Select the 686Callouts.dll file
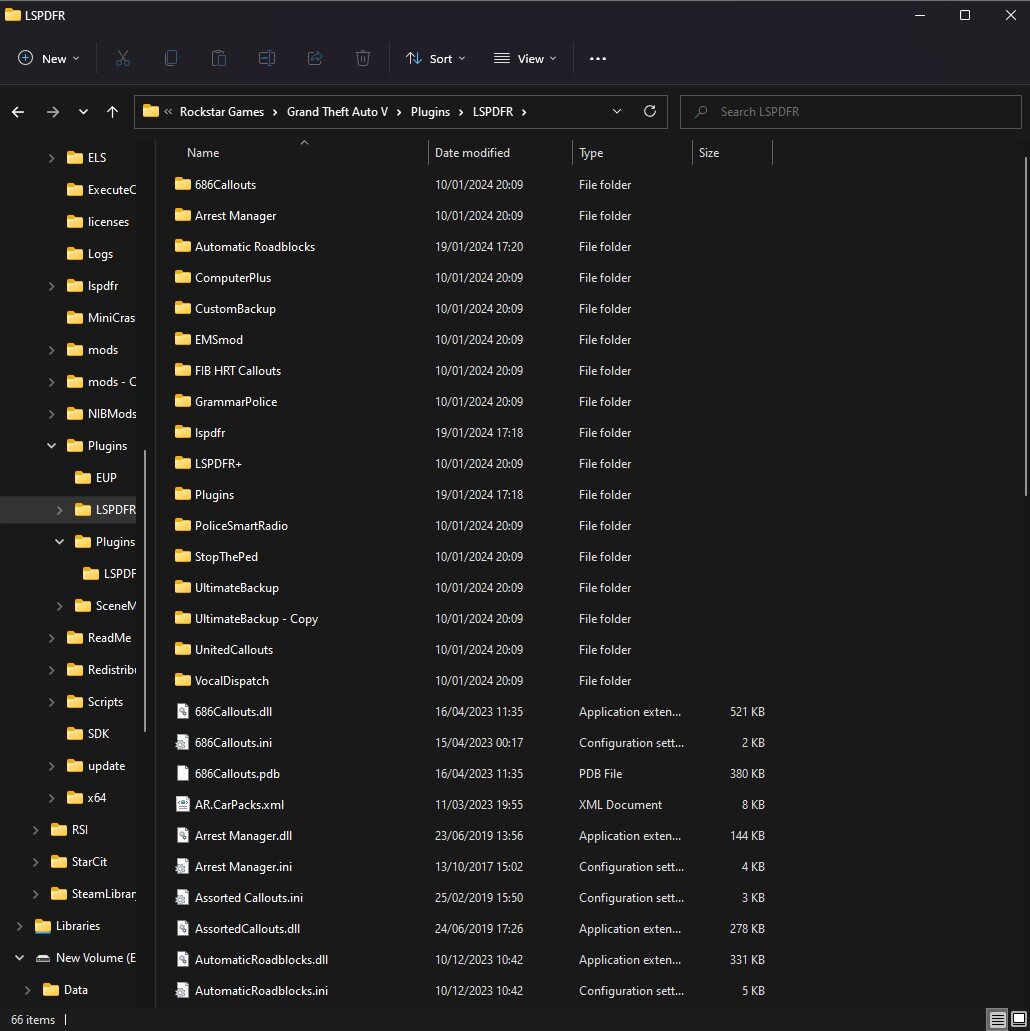 click(233, 712)
